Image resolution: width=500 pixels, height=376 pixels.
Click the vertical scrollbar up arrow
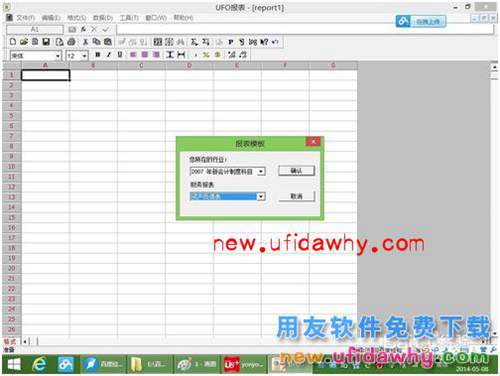coord(494,68)
